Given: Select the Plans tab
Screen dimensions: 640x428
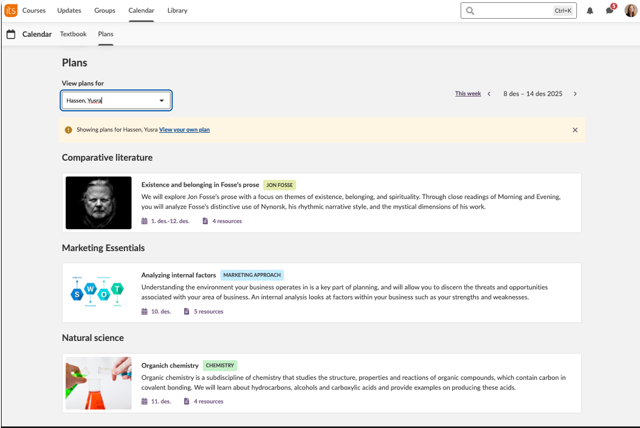Looking at the screenshot, I should (106, 34).
